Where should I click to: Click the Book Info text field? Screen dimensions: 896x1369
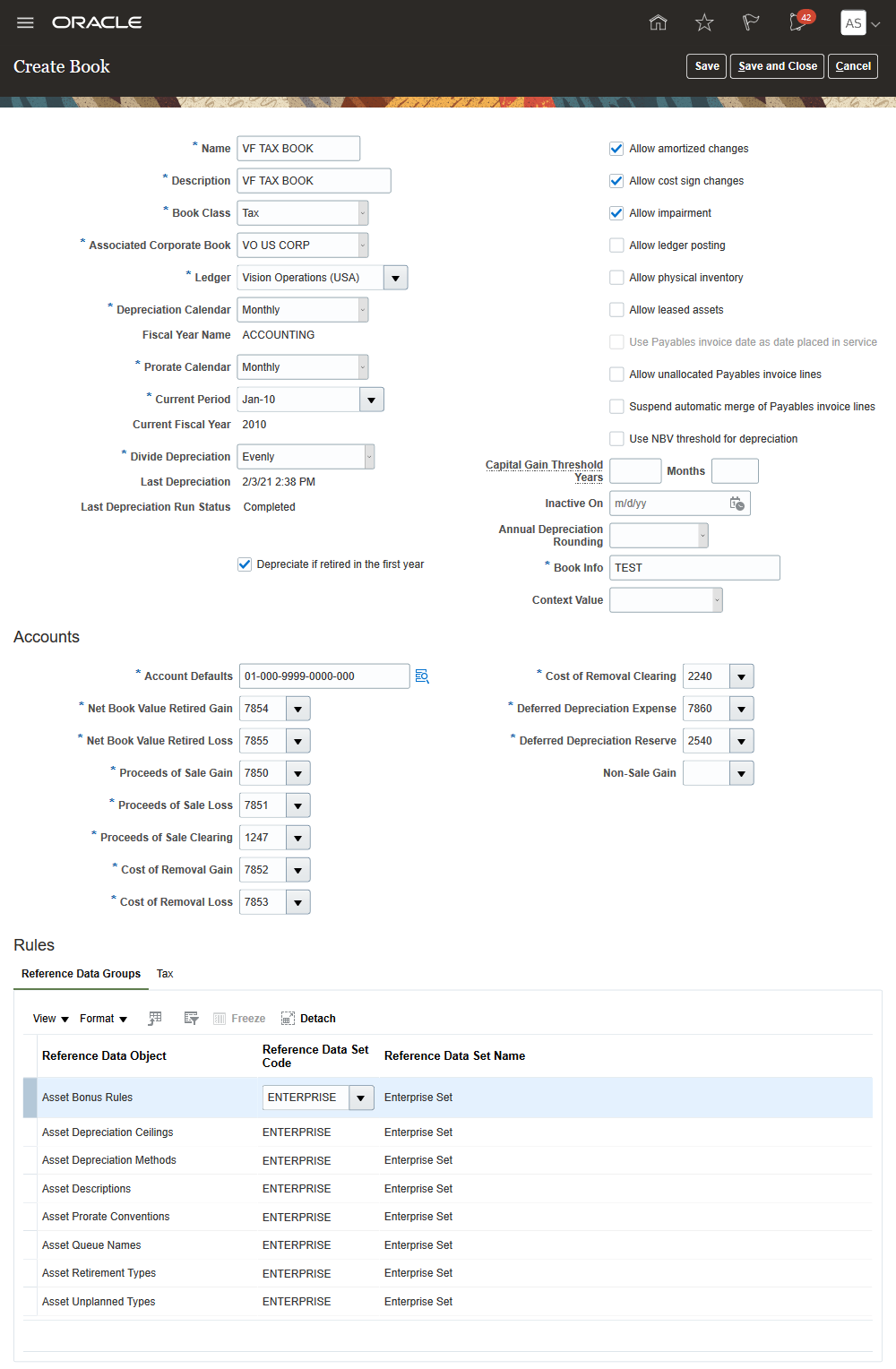[x=694, y=568]
